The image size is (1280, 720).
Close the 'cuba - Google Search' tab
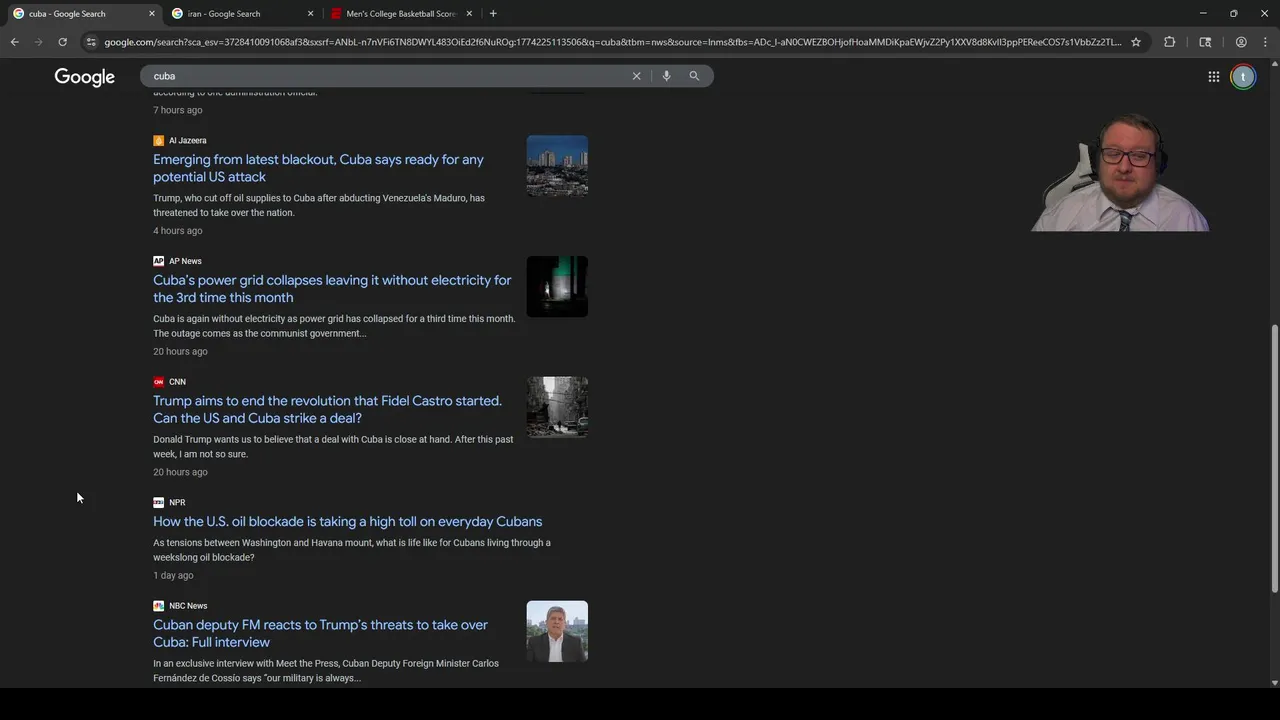tap(152, 14)
